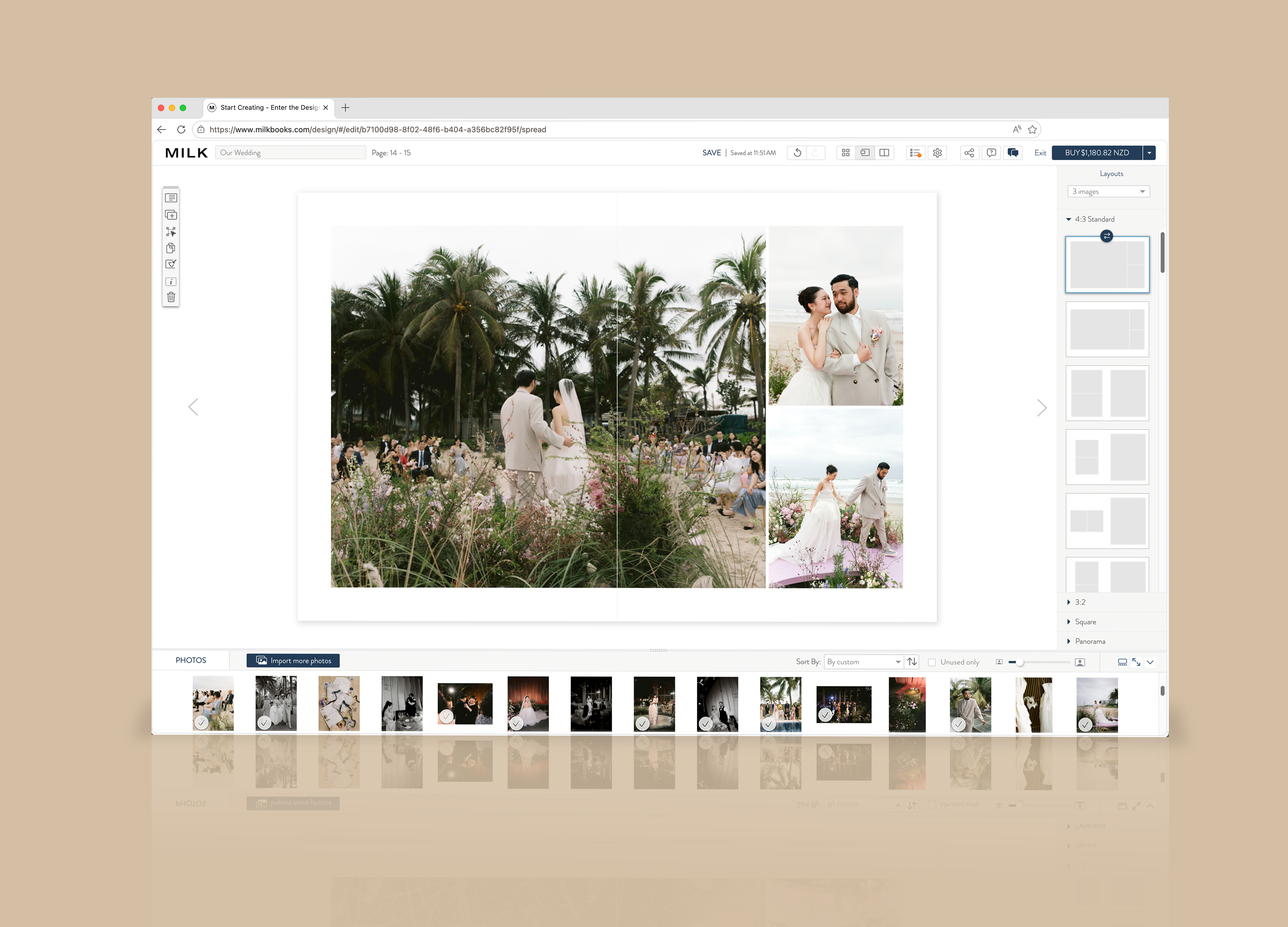The width and height of the screenshot is (1288, 927).
Task: Open the settings gear in toolbar
Action: (938, 153)
